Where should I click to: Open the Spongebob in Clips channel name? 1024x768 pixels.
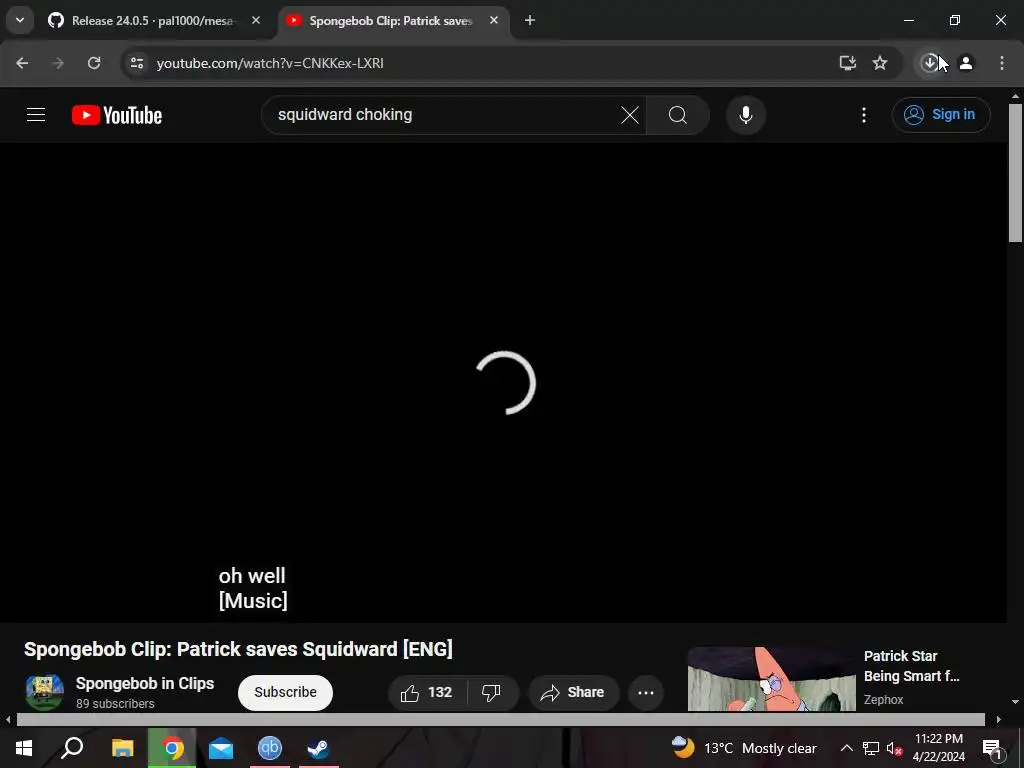point(145,684)
